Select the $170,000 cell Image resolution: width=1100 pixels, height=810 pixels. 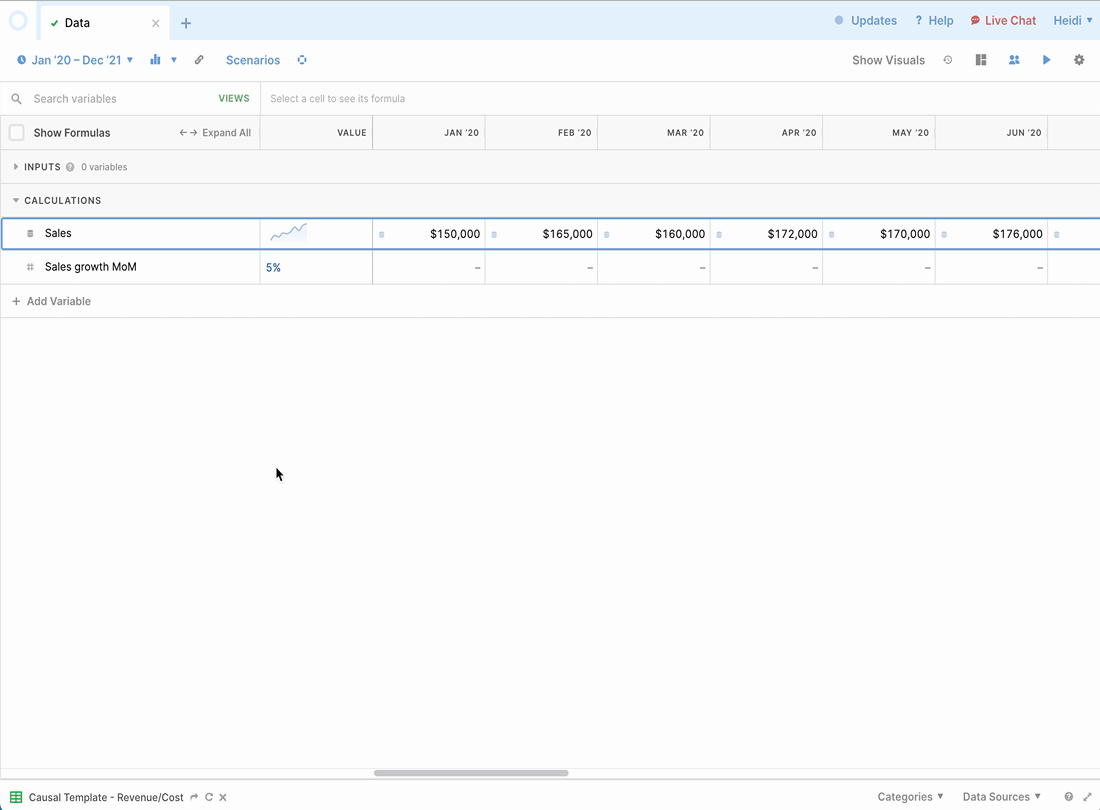point(879,234)
